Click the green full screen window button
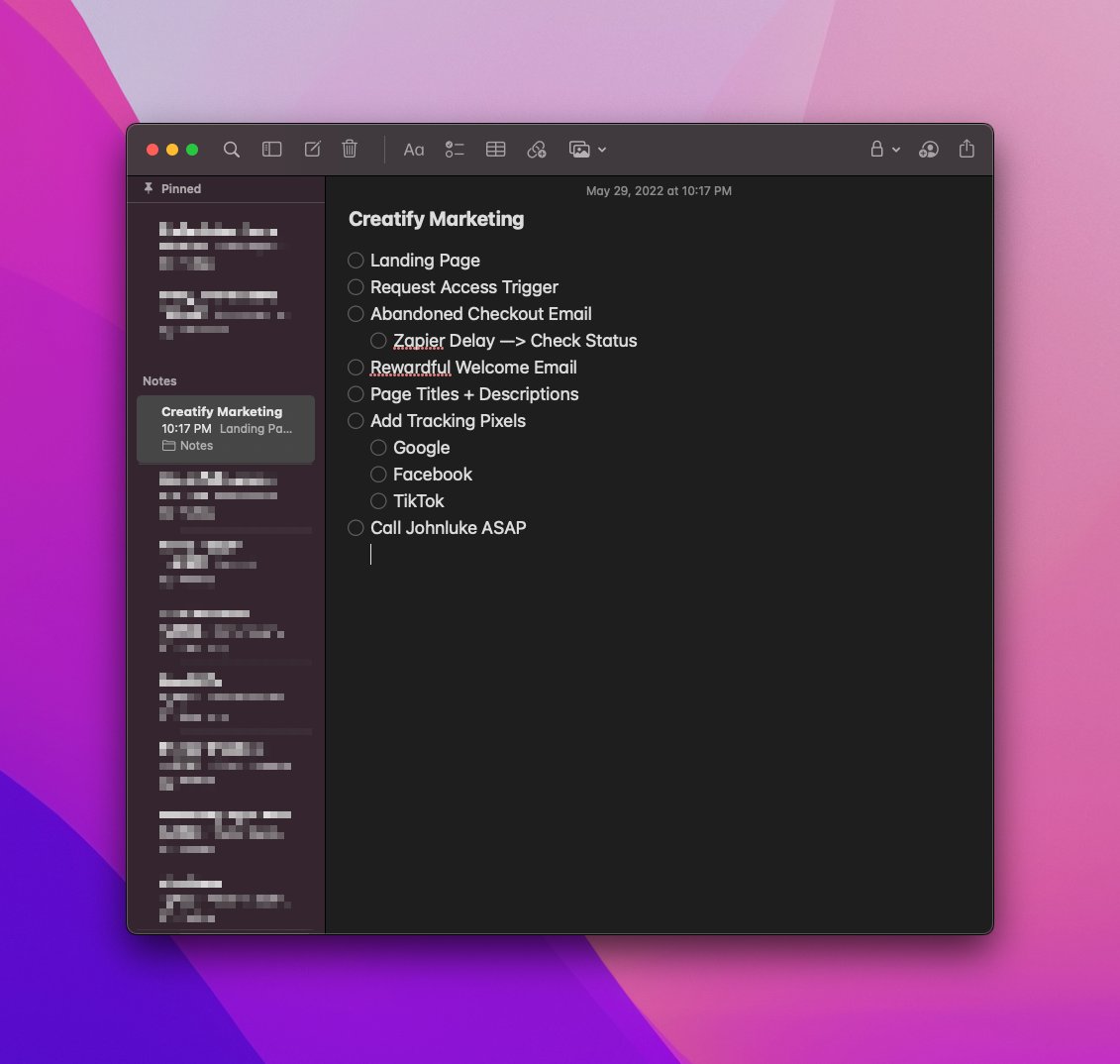 click(x=192, y=150)
